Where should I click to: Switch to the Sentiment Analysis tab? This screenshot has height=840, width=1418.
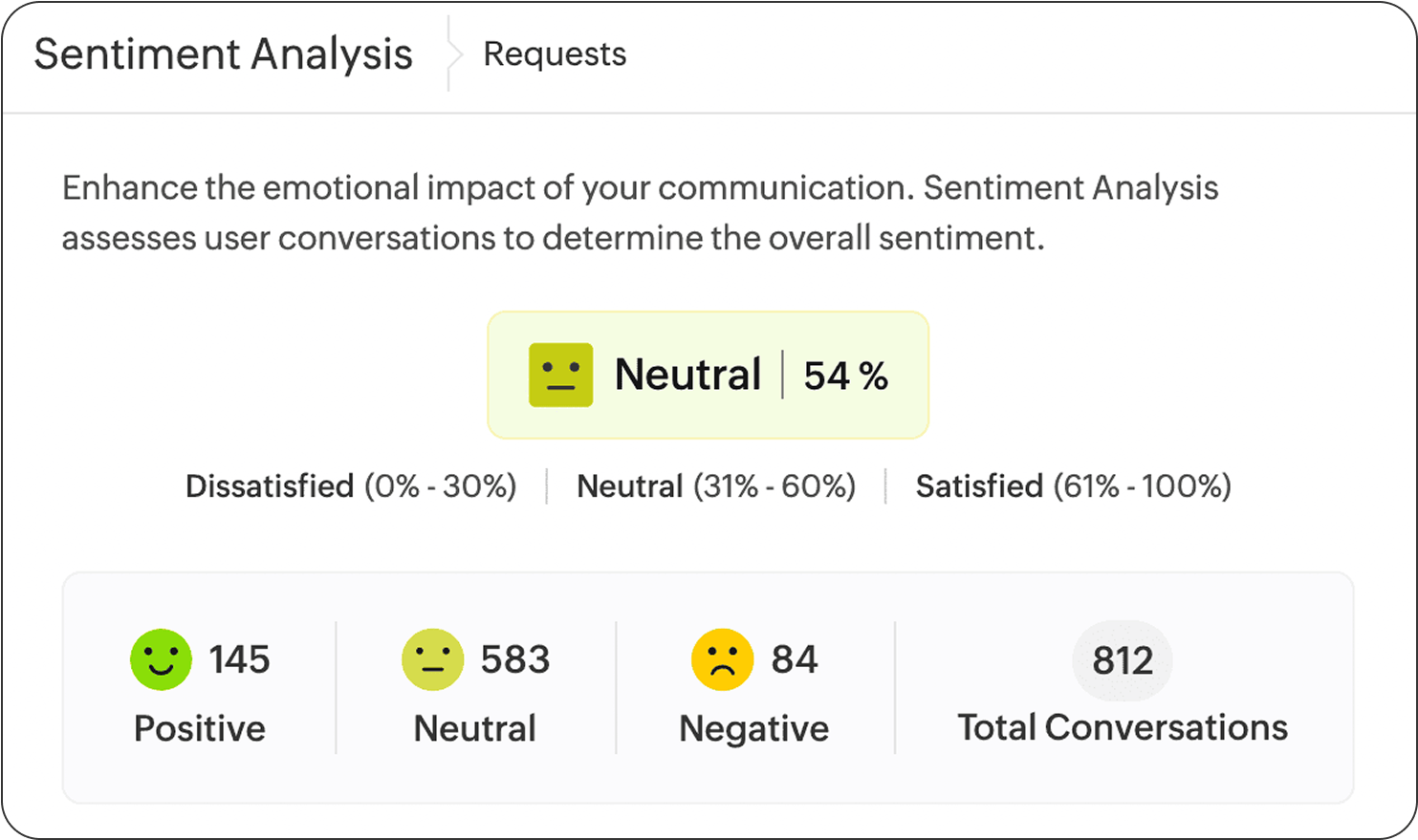click(x=223, y=54)
